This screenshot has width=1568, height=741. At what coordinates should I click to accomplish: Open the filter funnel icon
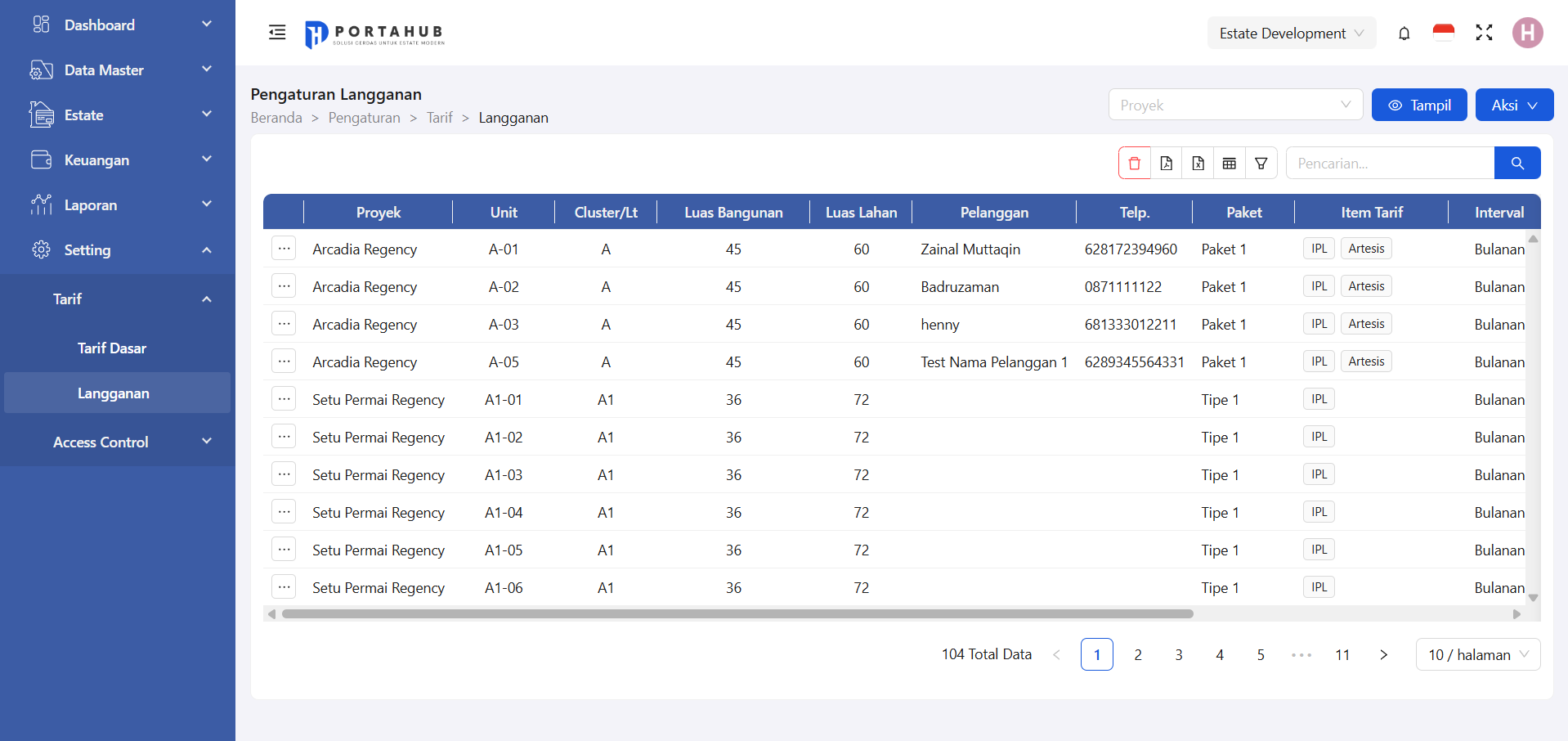[1261, 164]
